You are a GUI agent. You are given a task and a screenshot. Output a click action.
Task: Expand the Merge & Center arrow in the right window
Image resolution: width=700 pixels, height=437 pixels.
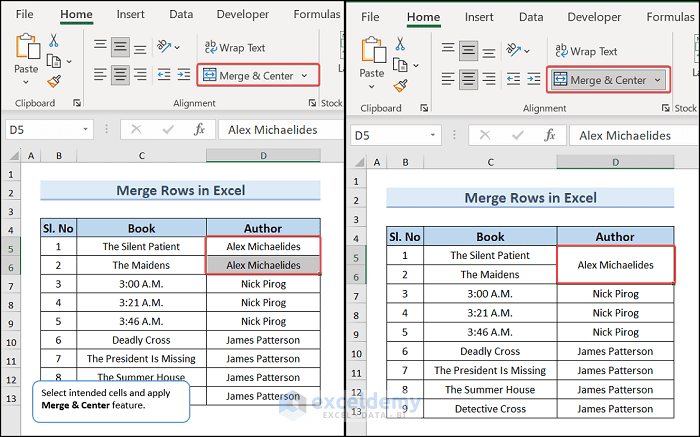(x=658, y=80)
